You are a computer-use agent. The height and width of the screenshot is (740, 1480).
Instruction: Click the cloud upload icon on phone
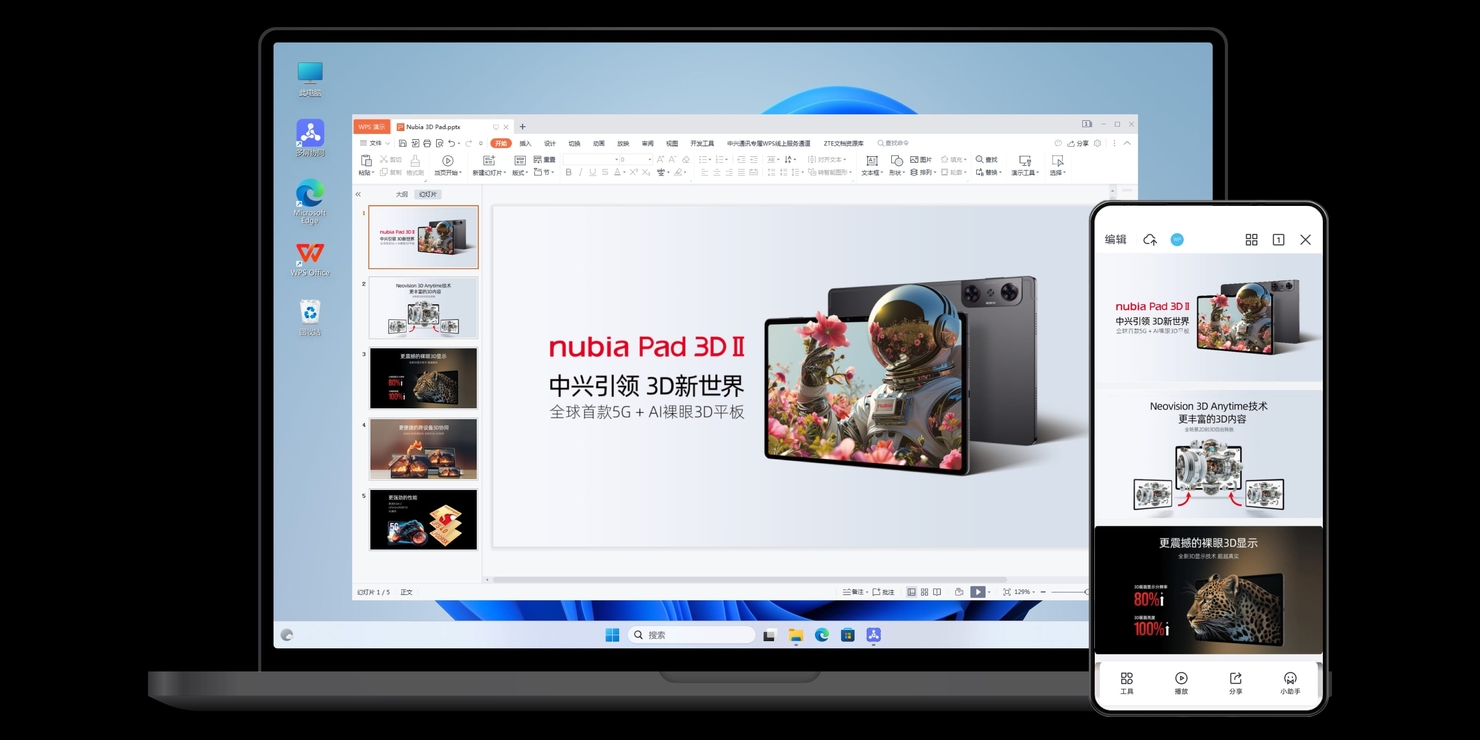(1150, 240)
